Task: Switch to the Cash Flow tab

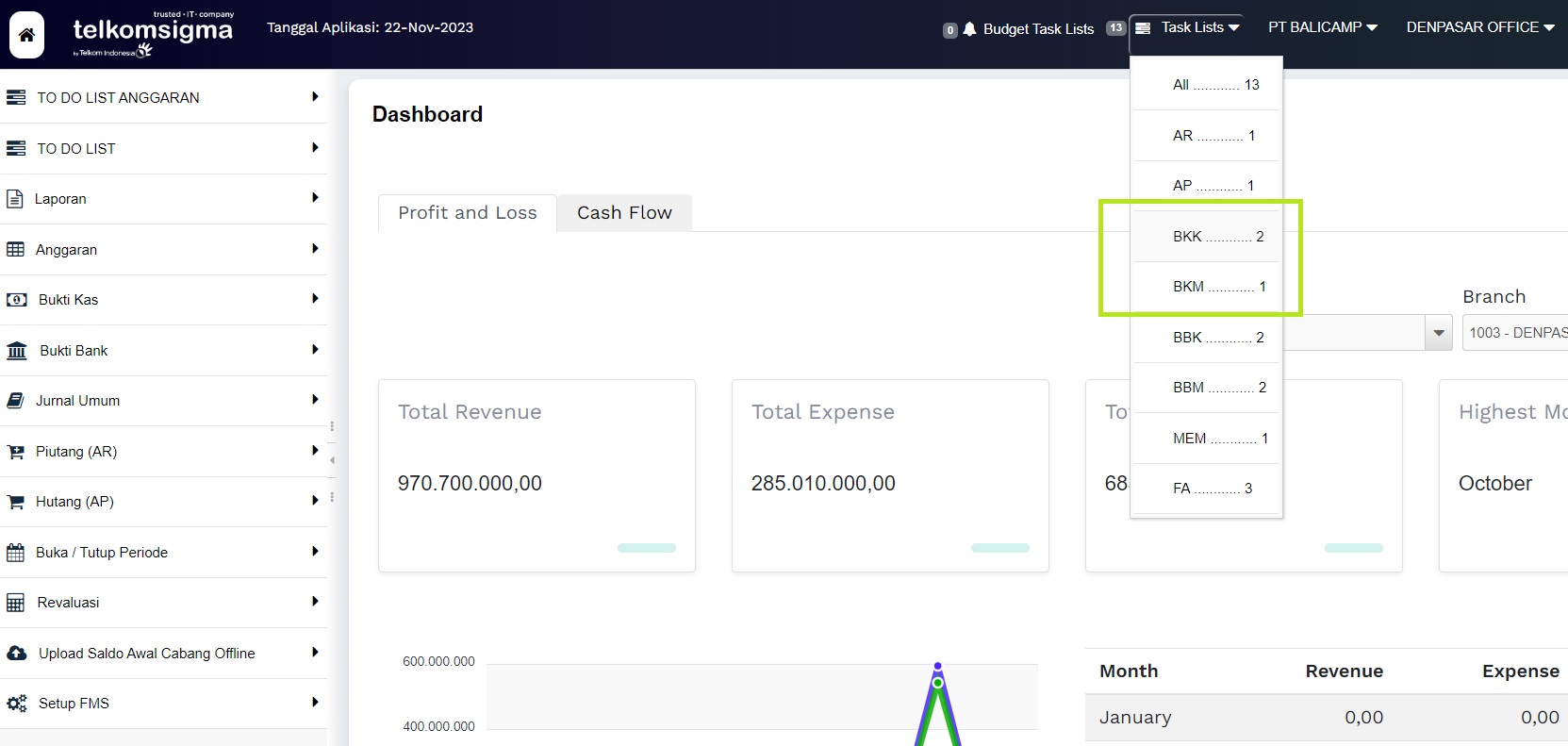Action: tap(624, 213)
